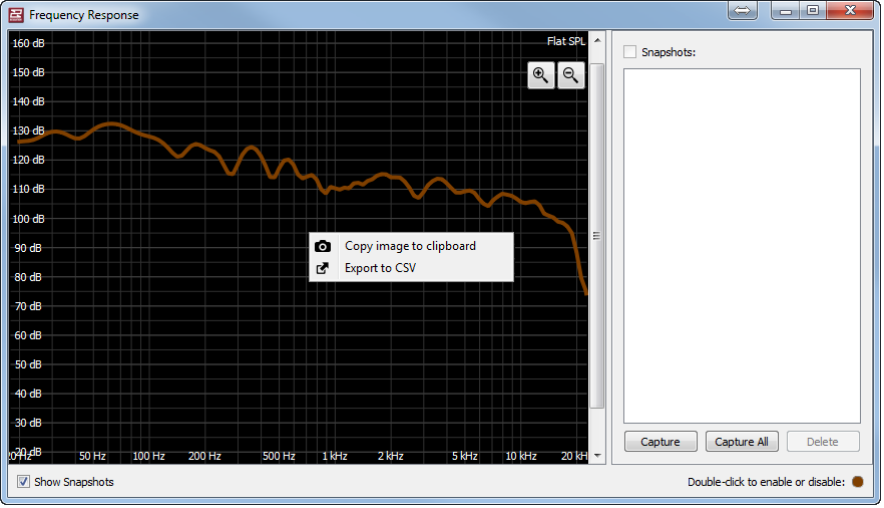Click the Flat SPL label on graph

coord(566,41)
